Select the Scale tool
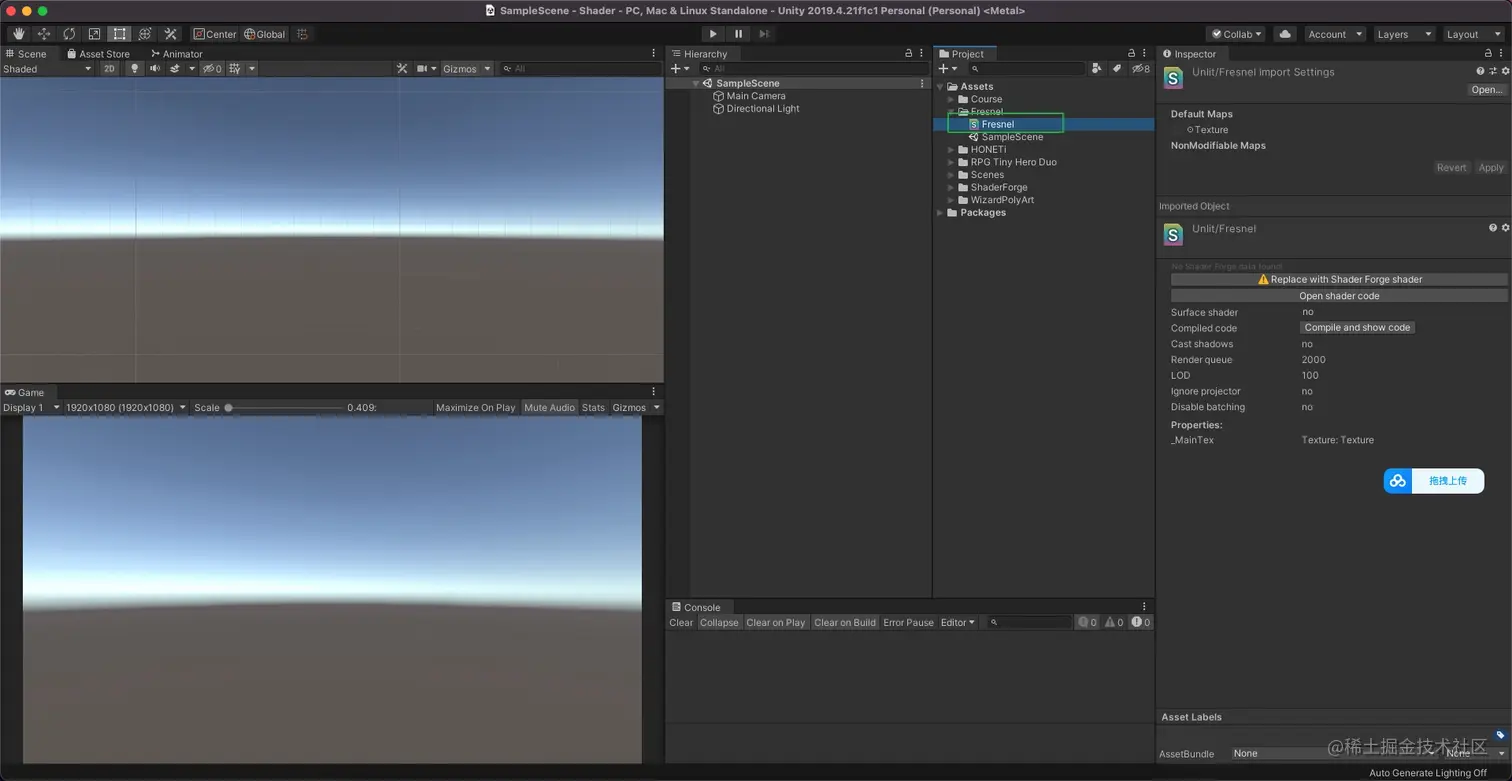 pyautogui.click(x=94, y=34)
